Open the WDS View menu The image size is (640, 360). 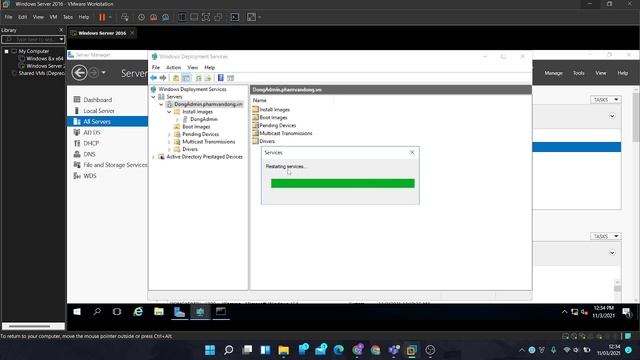tap(192, 67)
